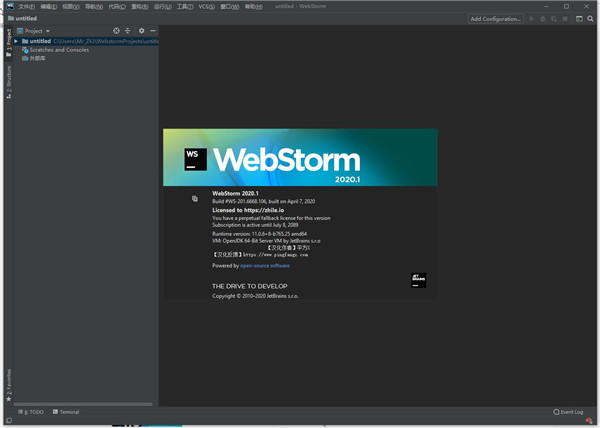Open the 6: TODO tool window
Image resolution: width=600 pixels, height=428 pixels.
(31, 412)
